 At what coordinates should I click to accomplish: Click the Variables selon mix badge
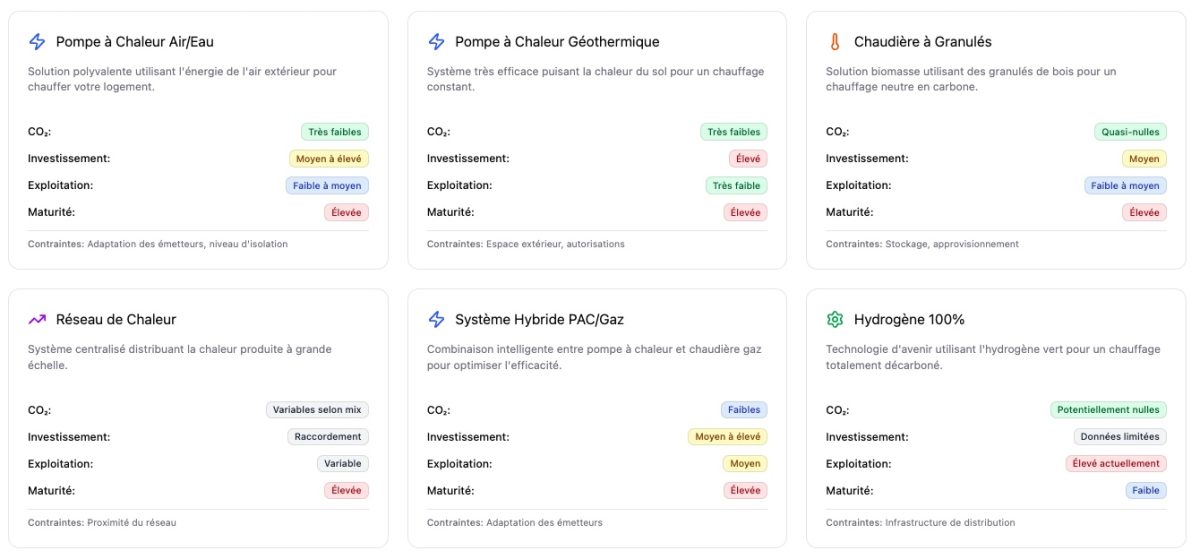point(318,409)
